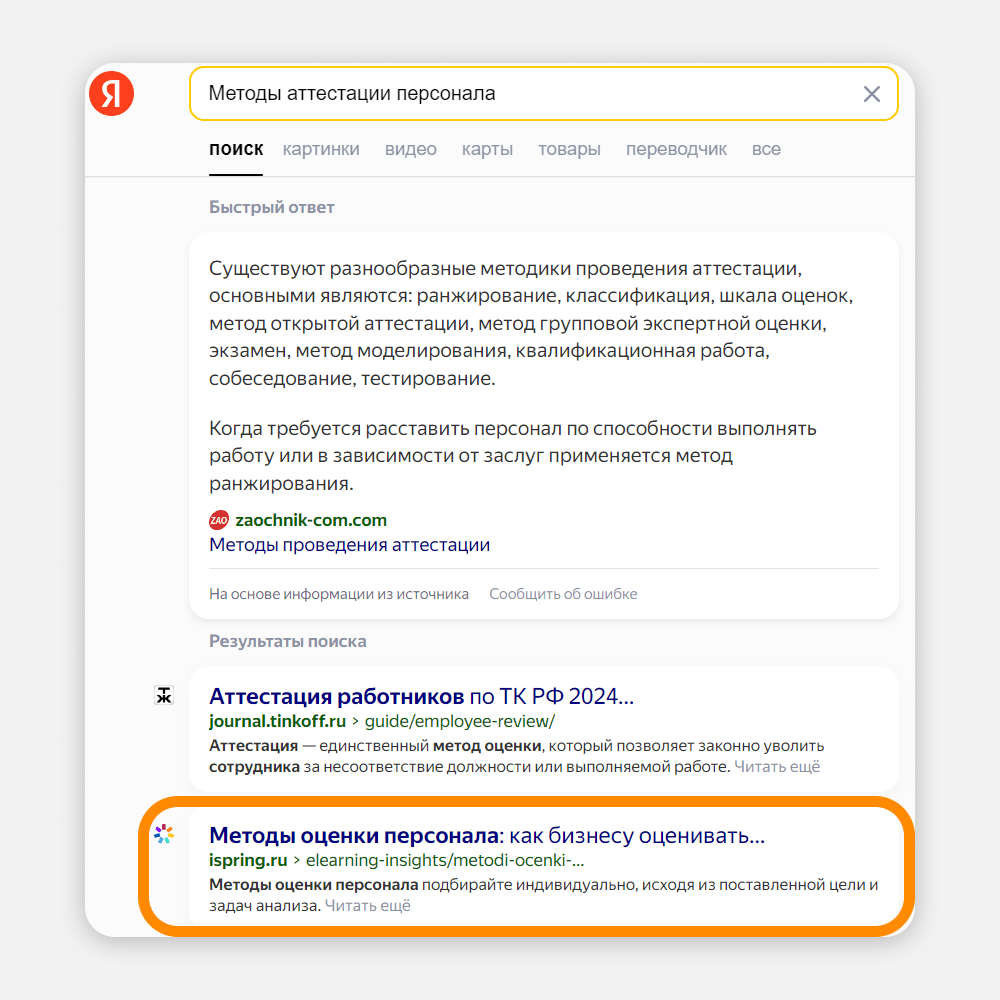Go to the 'товары' tab
This screenshot has width=1000, height=1000.
pyautogui.click(x=569, y=149)
